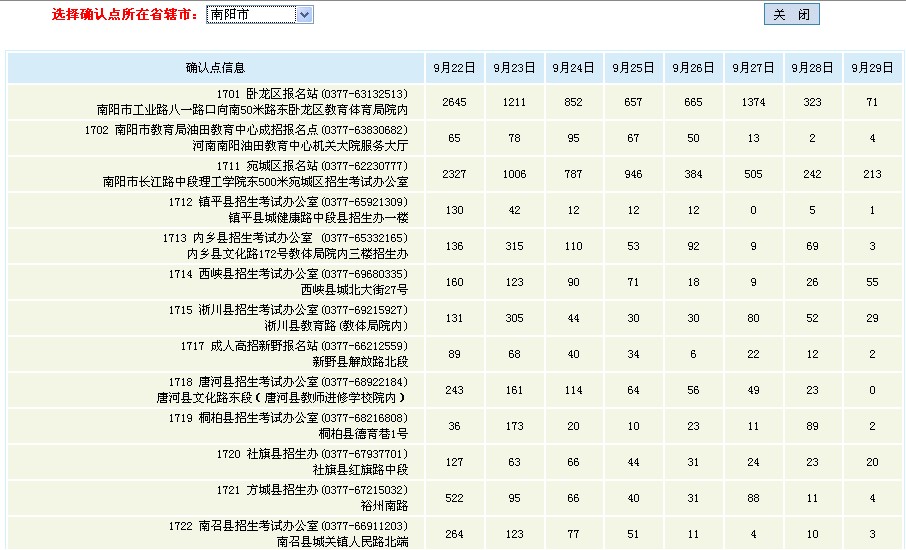
Task: Click the value 2327 in 宛城区 row
Action: [454, 174]
